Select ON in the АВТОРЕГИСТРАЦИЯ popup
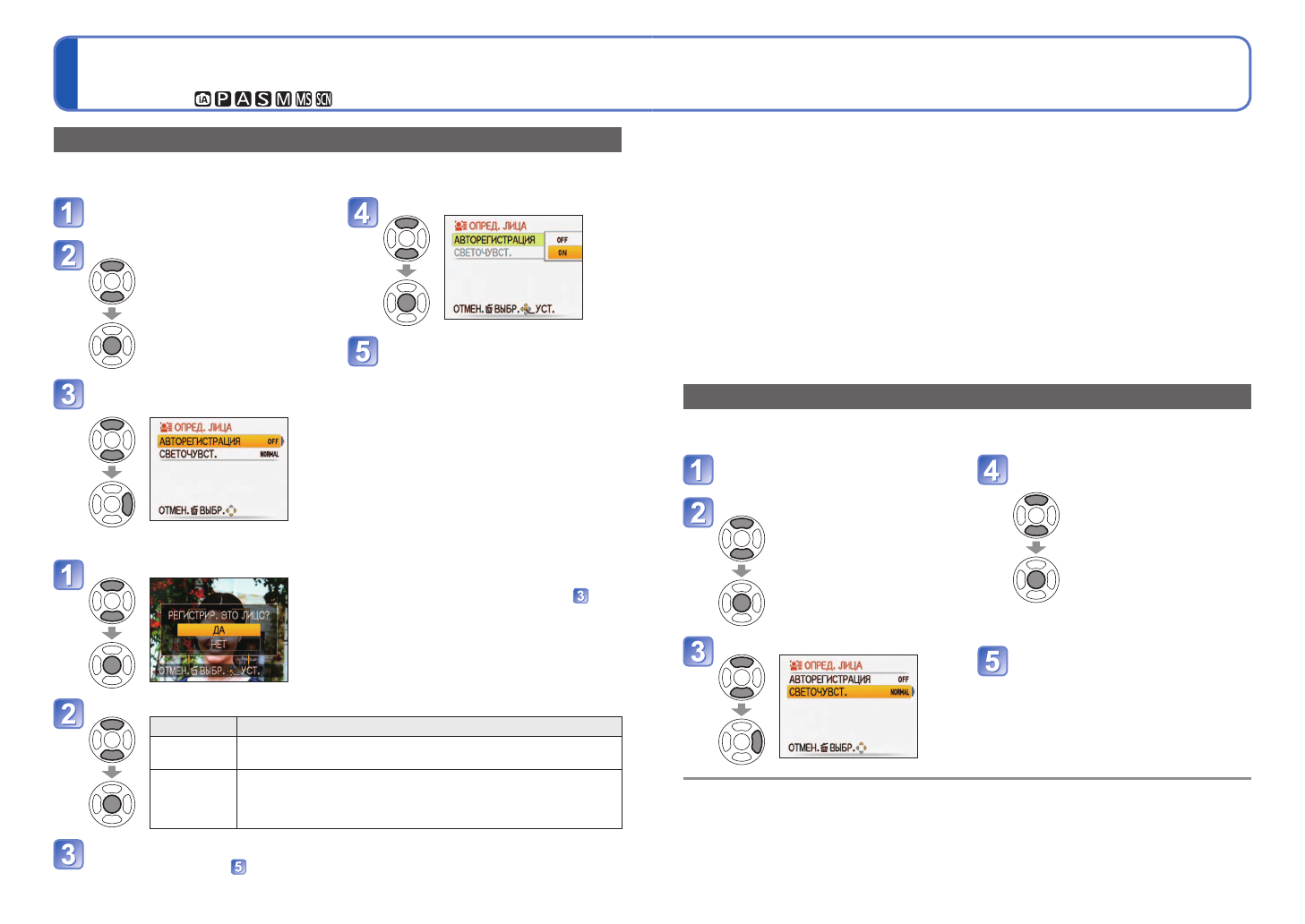The height and width of the screenshot is (924, 1305). (563, 253)
